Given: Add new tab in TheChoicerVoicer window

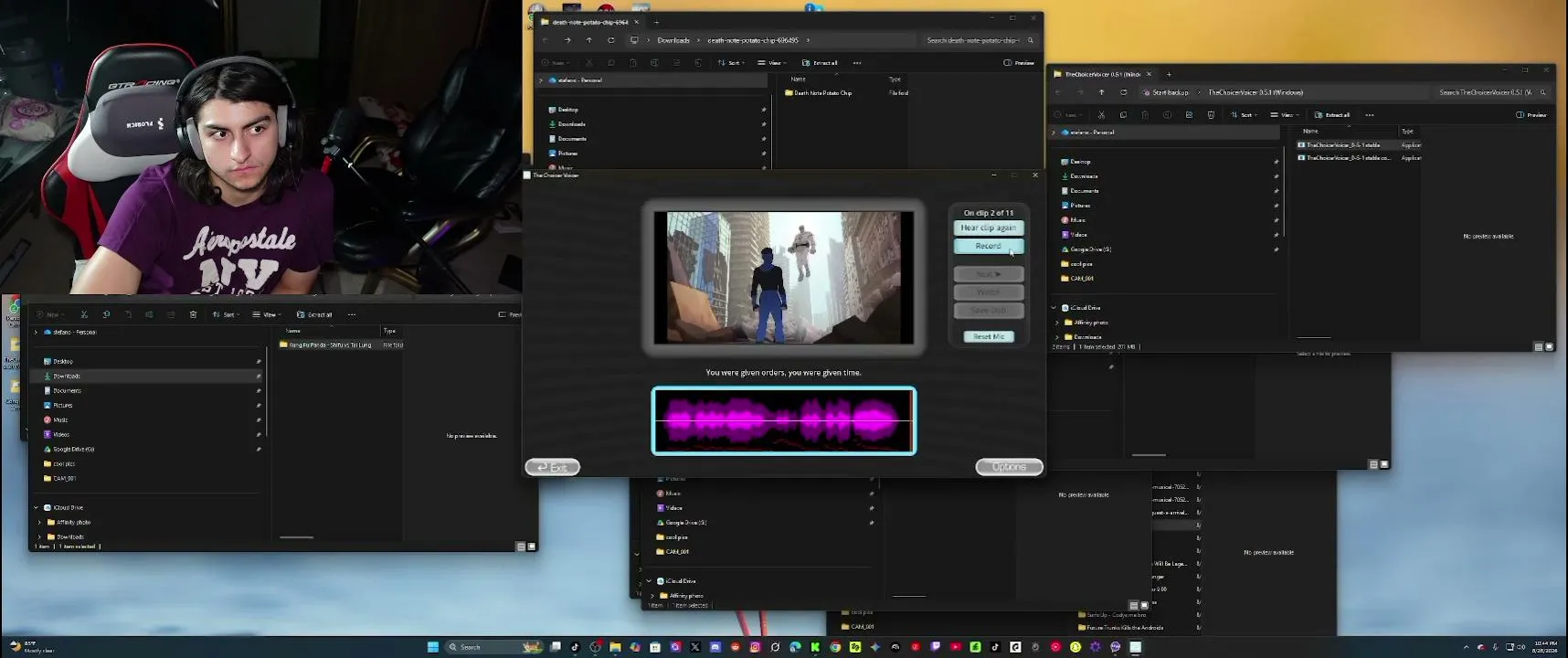Looking at the screenshot, I should [1169, 74].
